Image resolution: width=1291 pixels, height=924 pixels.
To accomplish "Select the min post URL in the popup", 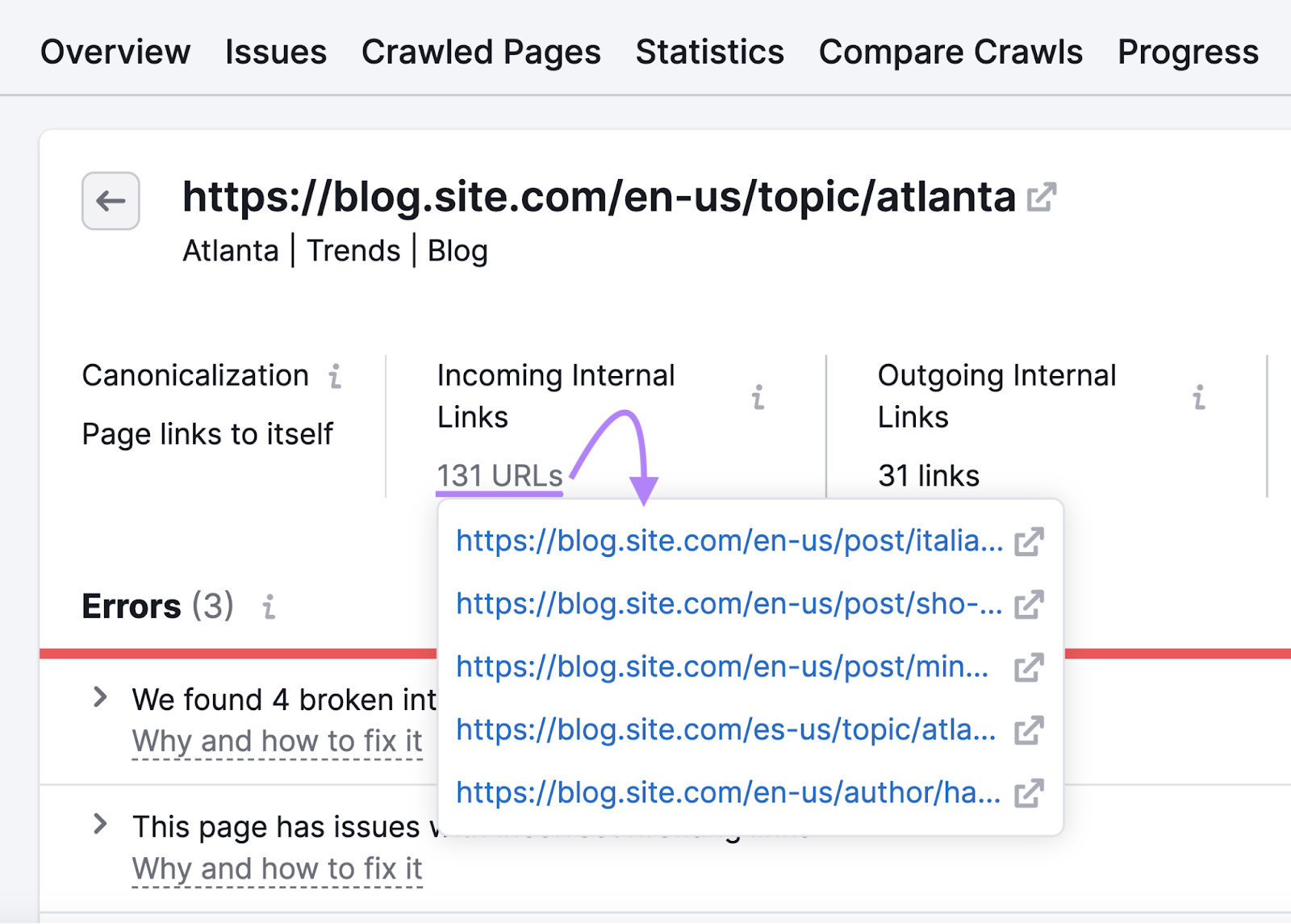I will 721,667.
